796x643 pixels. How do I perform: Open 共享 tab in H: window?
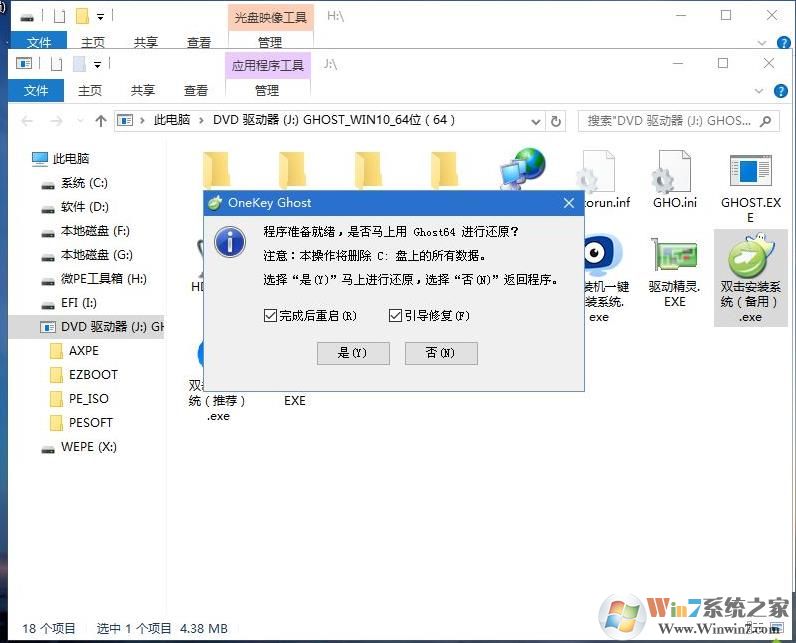(146, 42)
